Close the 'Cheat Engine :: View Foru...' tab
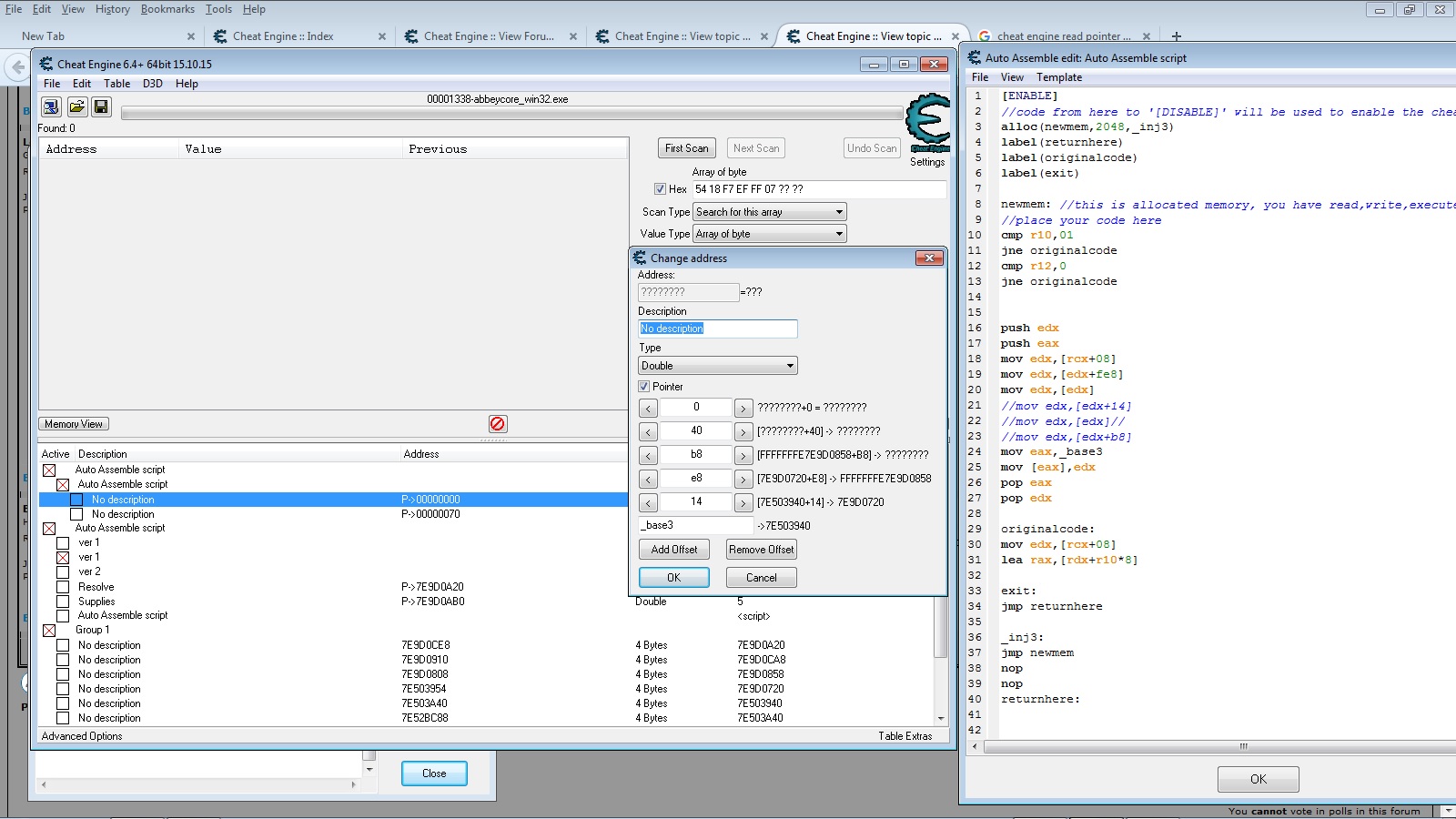The image size is (1456, 819). tap(572, 36)
